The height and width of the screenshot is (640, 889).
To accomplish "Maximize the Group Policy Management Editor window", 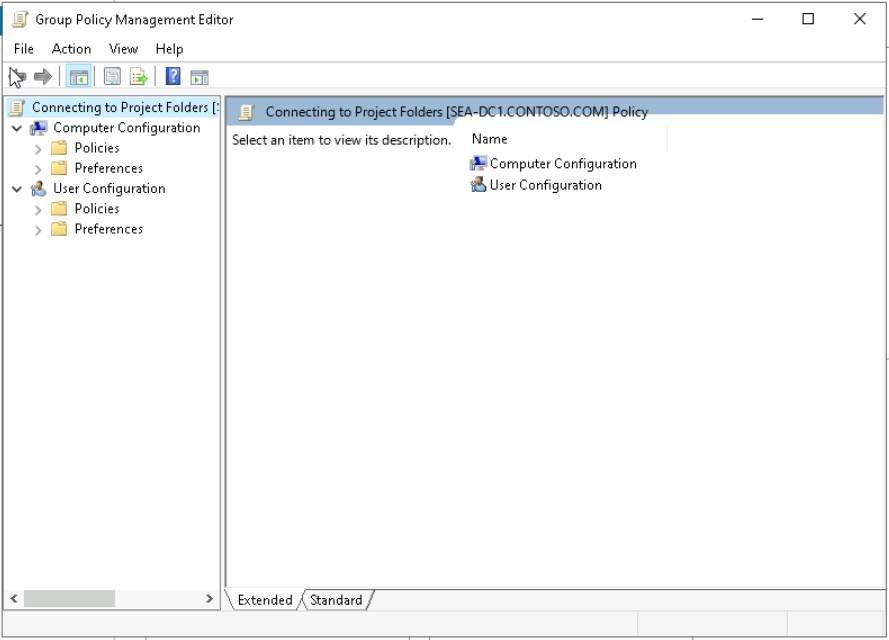I will 808,19.
